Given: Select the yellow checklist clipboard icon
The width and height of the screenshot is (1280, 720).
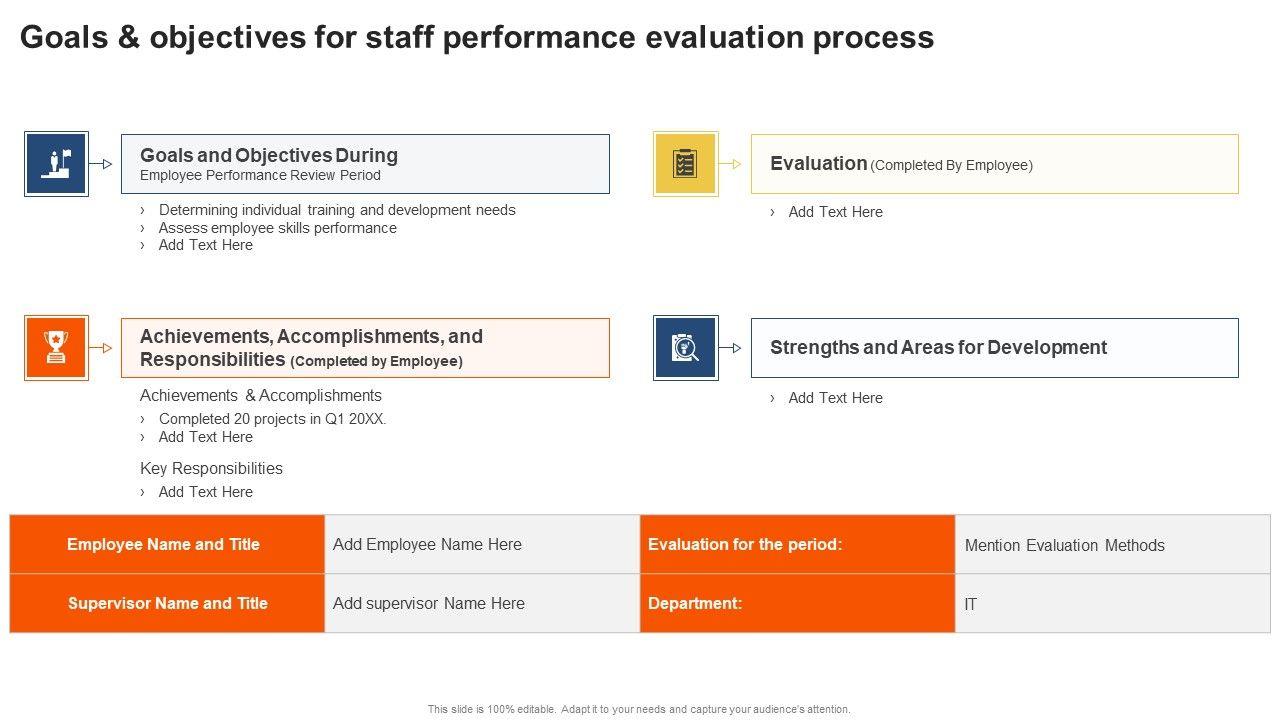Looking at the screenshot, I should tap(685, 164).
